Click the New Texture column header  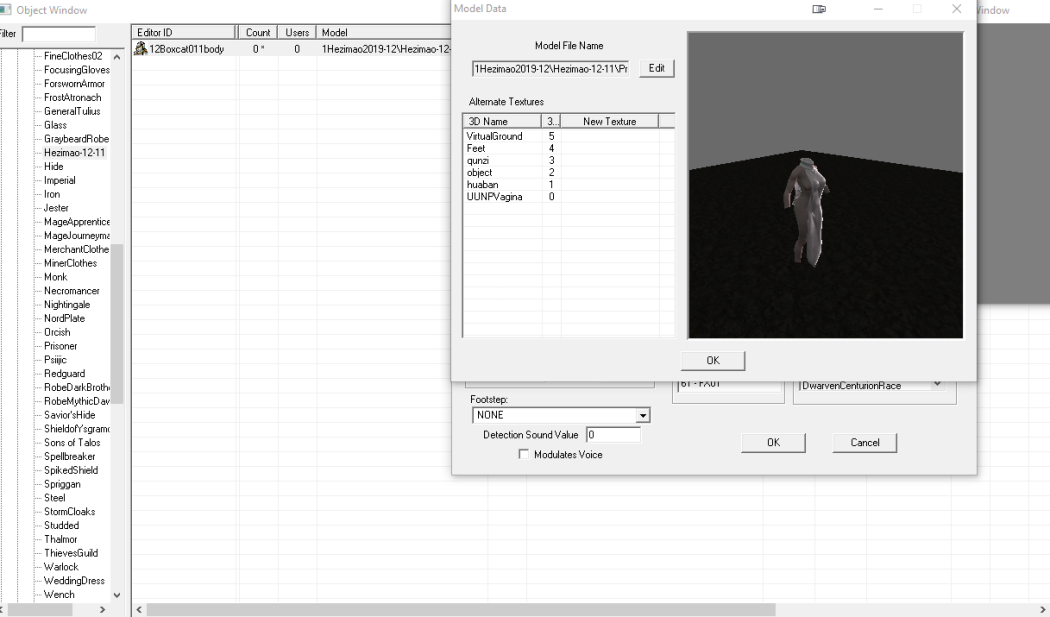click(x=609, y=121)
